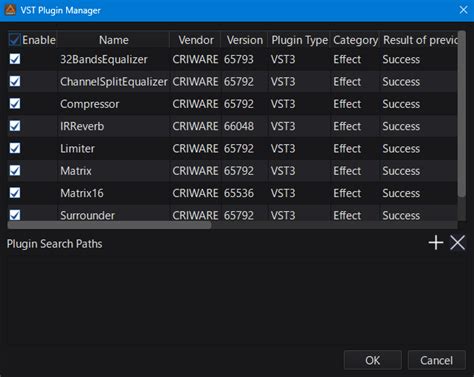Click the horizontal scrollbar of plugin list
474x377 pixels.
(109, 225)
